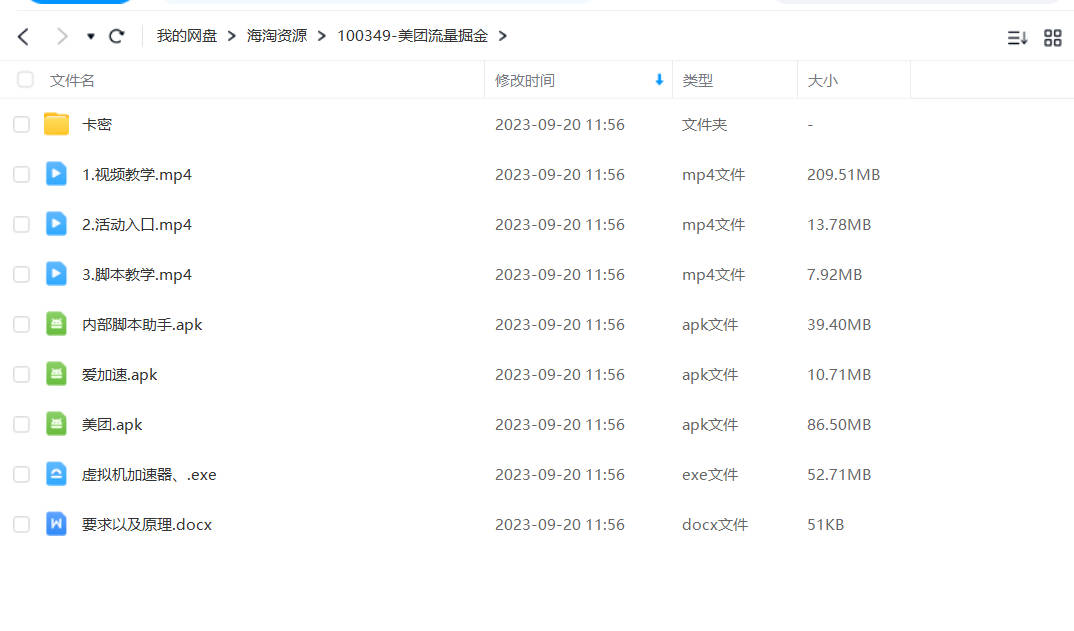Check the box for 爱加速.apk
This screenshot has width=1074, height=631.
click(21, 374)
